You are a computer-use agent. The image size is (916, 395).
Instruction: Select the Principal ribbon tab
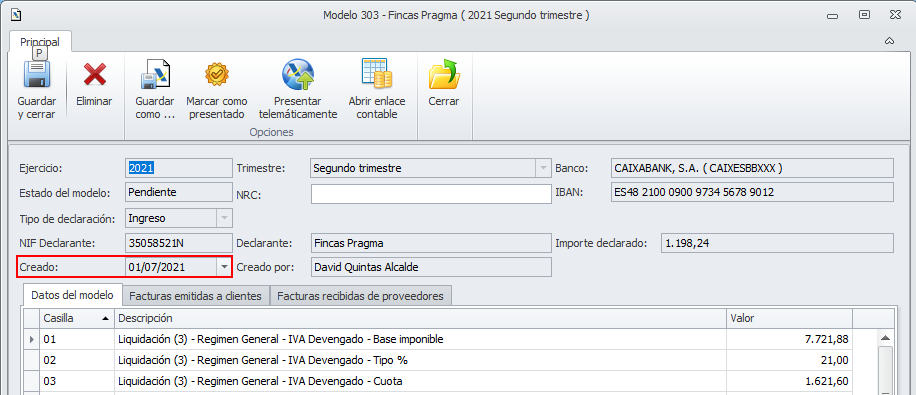point(40,41)
